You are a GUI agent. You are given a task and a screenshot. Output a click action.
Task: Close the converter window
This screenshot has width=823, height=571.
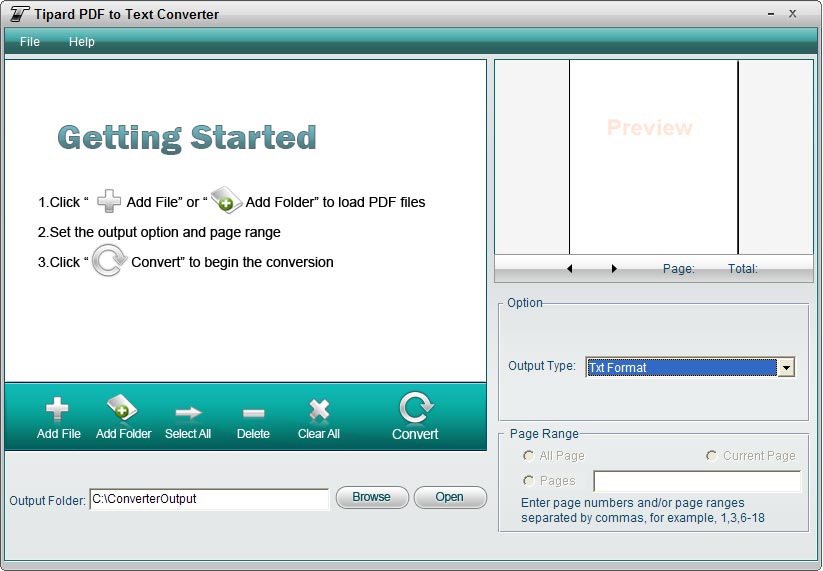point(793,14)
